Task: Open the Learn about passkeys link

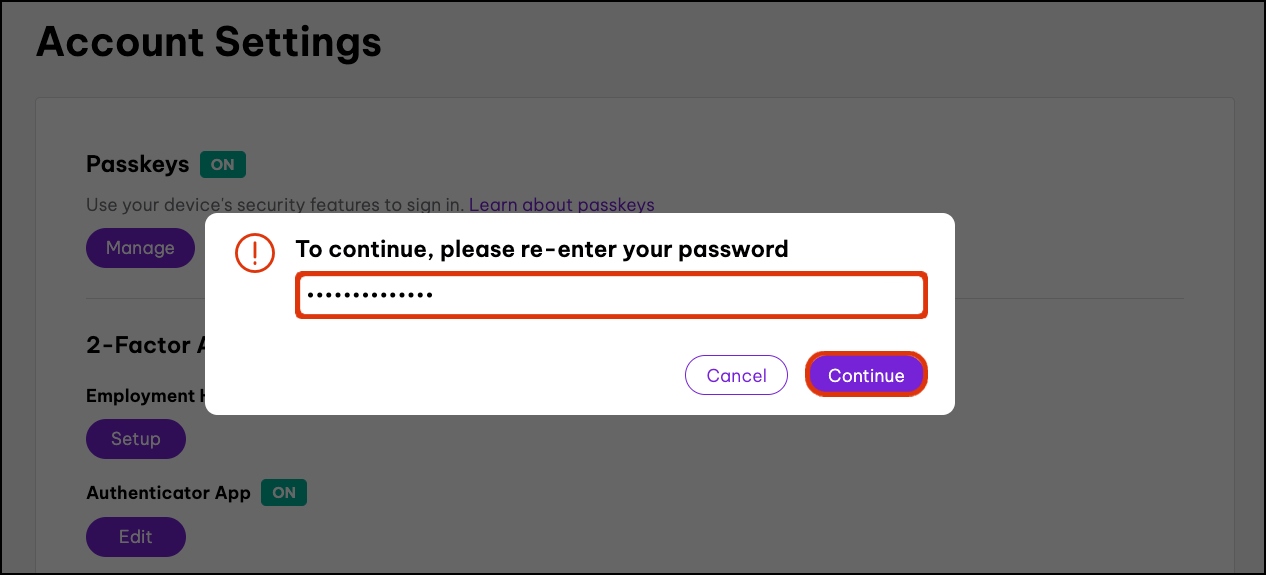Action: 561,205
